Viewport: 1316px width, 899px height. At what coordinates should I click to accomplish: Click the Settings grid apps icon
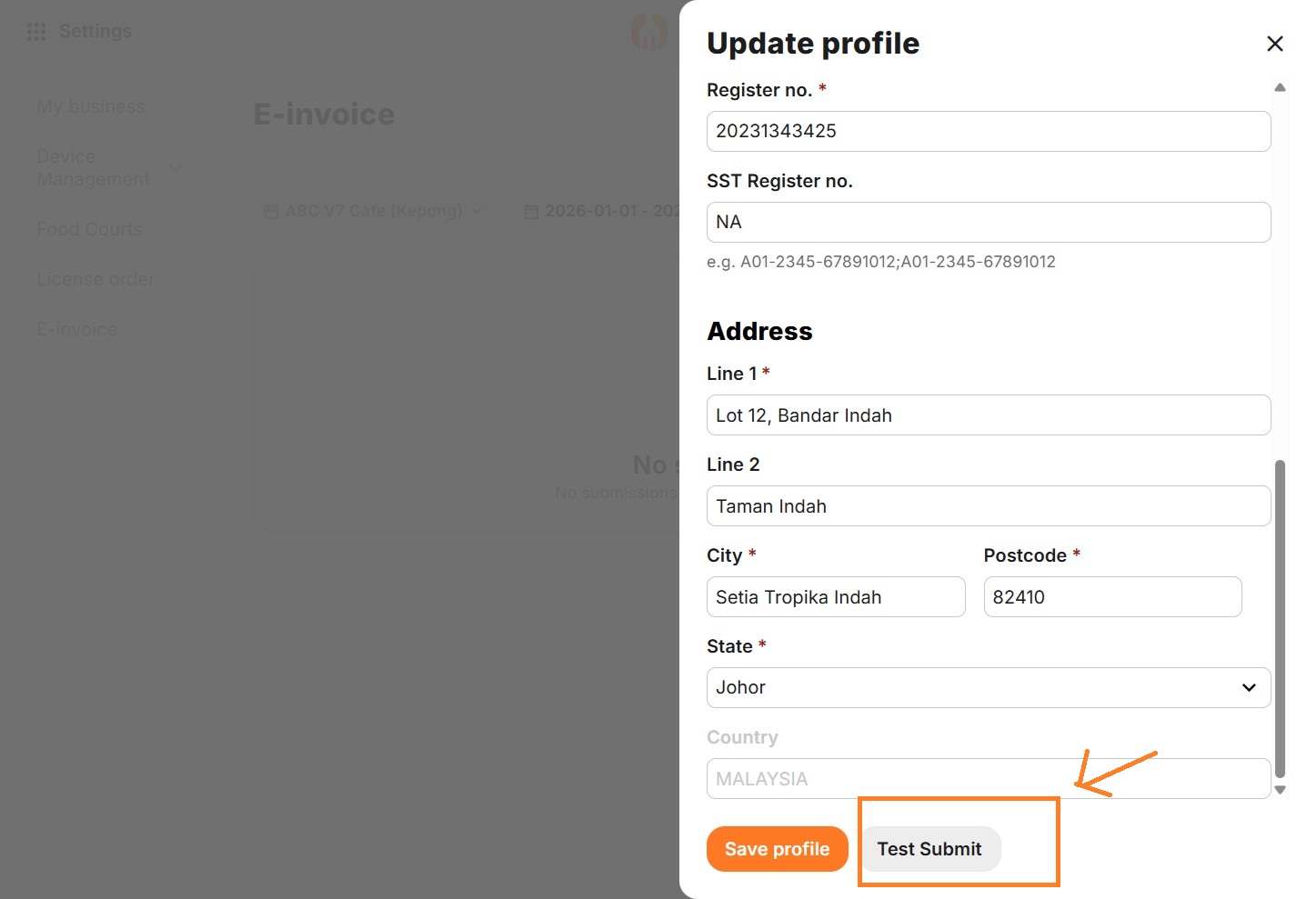[36, 32]
